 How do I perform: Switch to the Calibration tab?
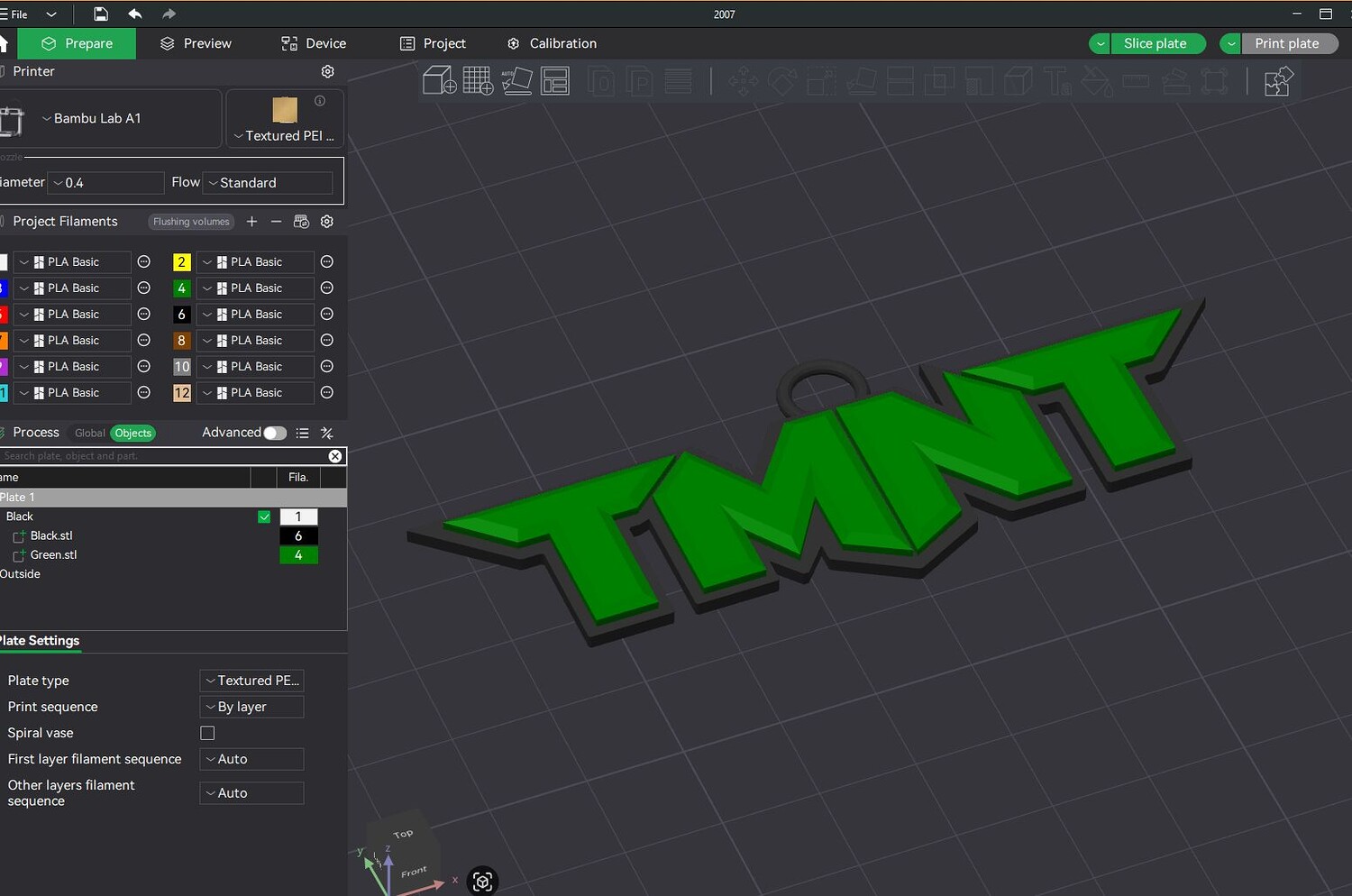pos(552,43)
